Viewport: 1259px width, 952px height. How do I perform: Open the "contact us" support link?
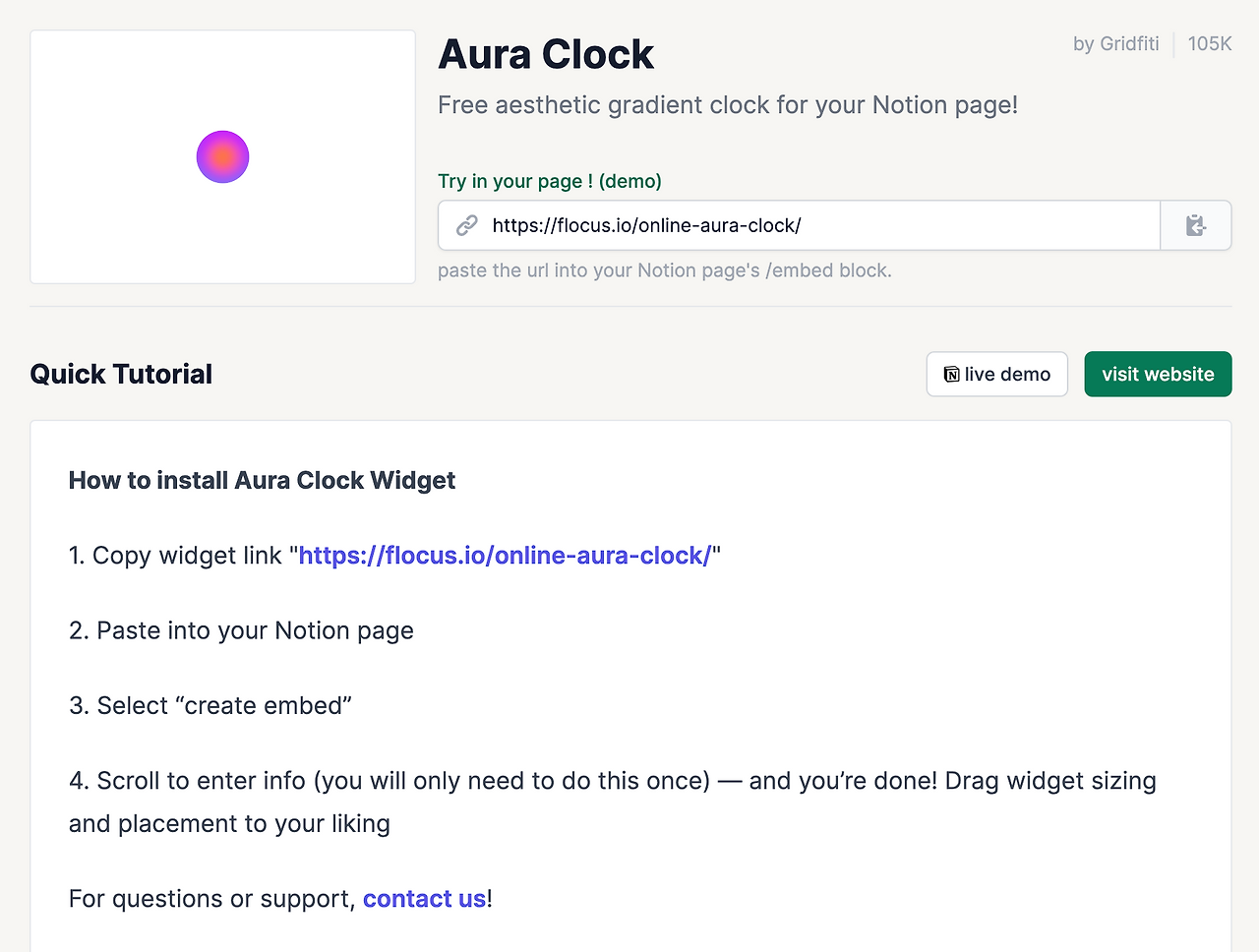[x=424, y=899]
